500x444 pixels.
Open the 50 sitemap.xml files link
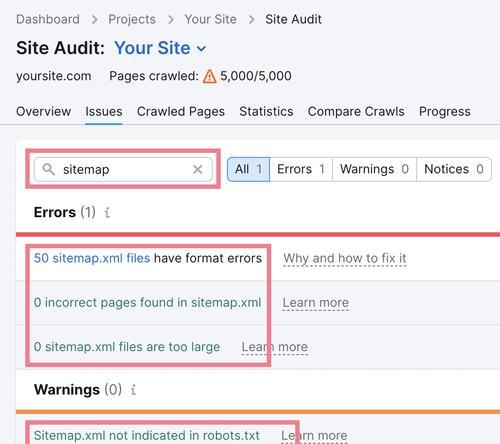92,258
